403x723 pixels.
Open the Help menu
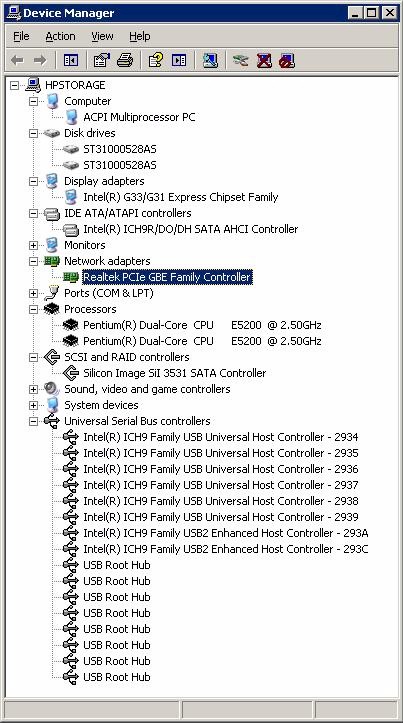click(x=139, y=36)
